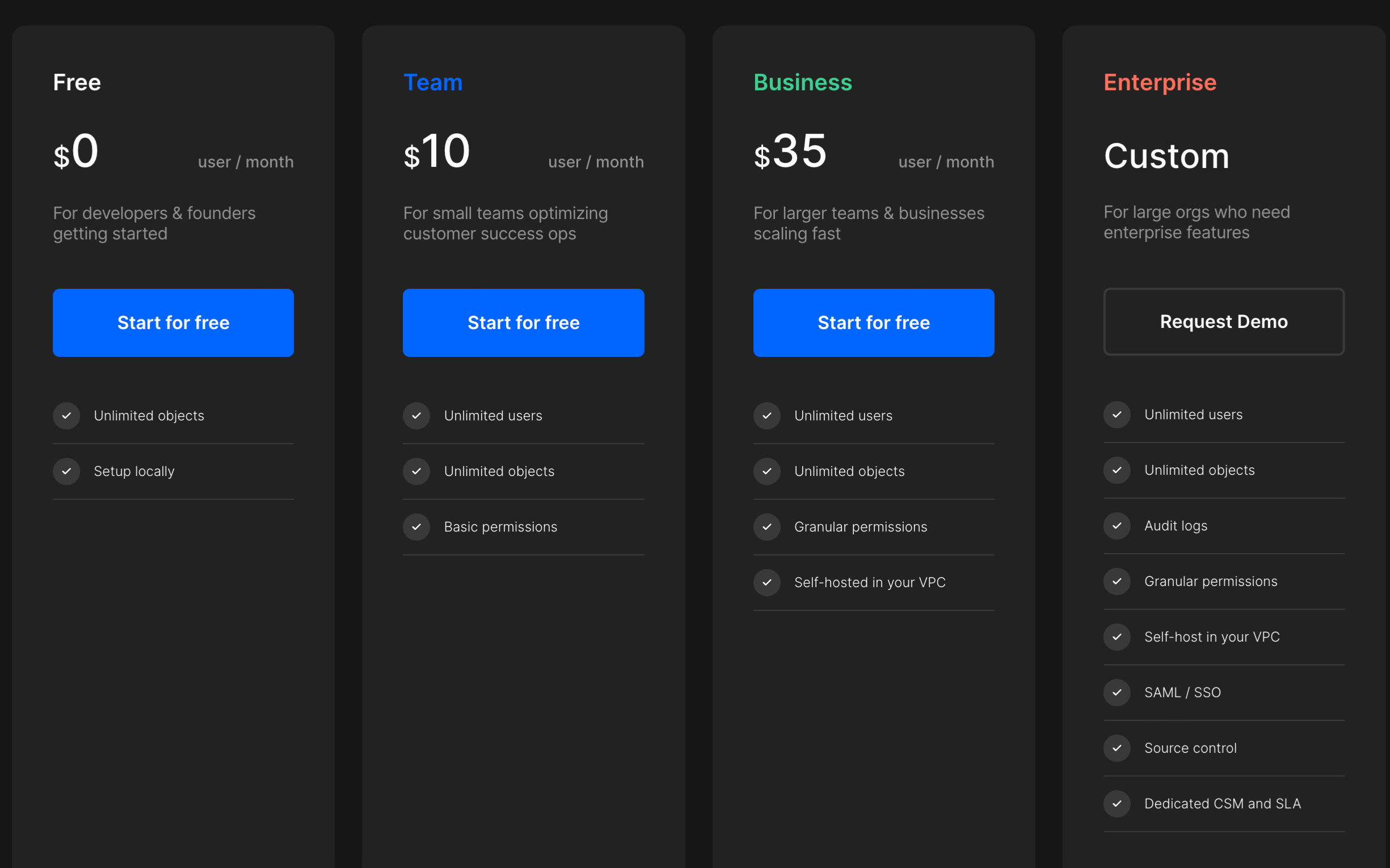Screen dimensions: 1390x868
Task: Select the Team plan heading
Action: (x=433, y=83)
